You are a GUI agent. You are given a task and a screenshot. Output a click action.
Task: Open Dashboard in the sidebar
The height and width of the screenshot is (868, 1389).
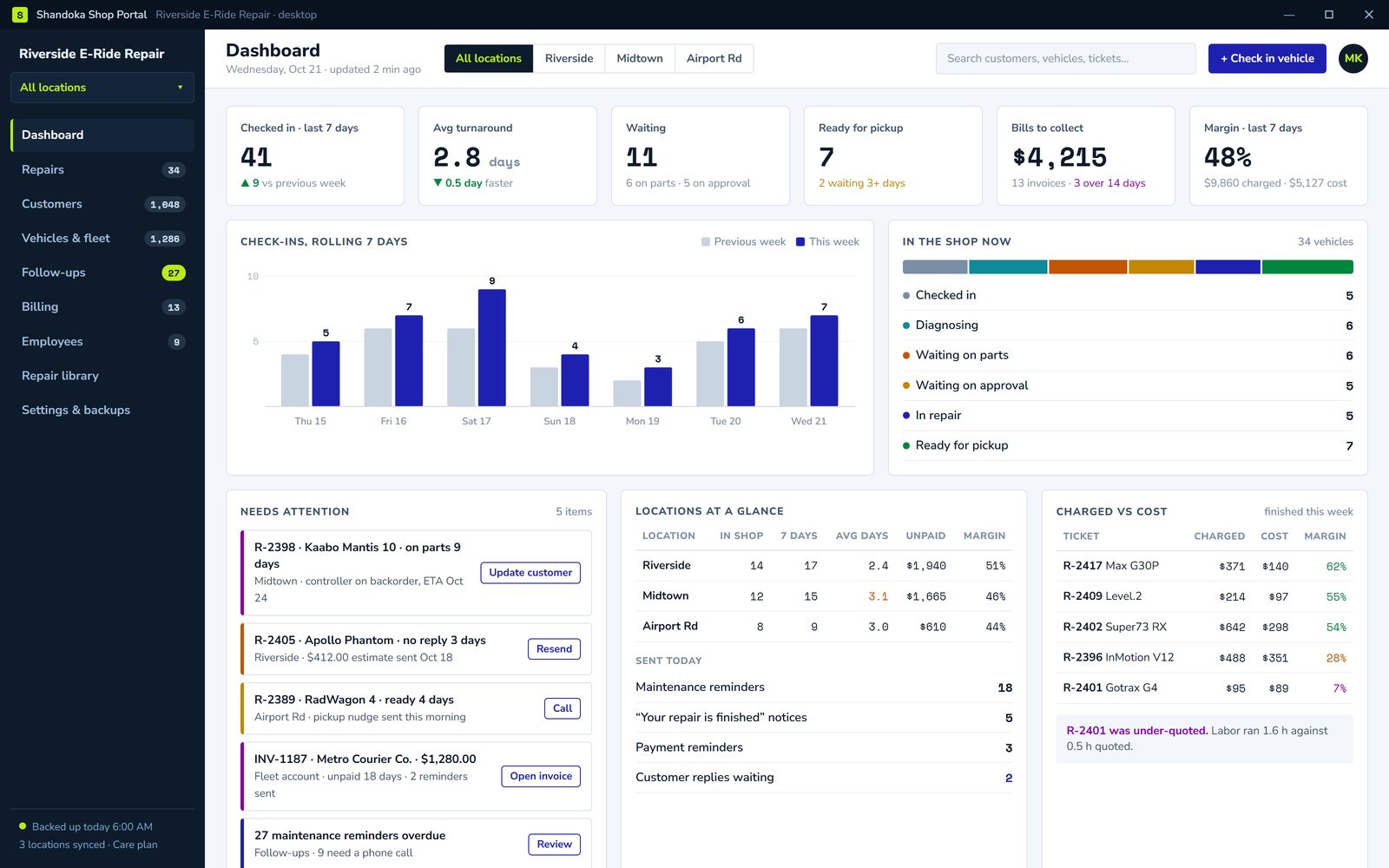[102, 135]
